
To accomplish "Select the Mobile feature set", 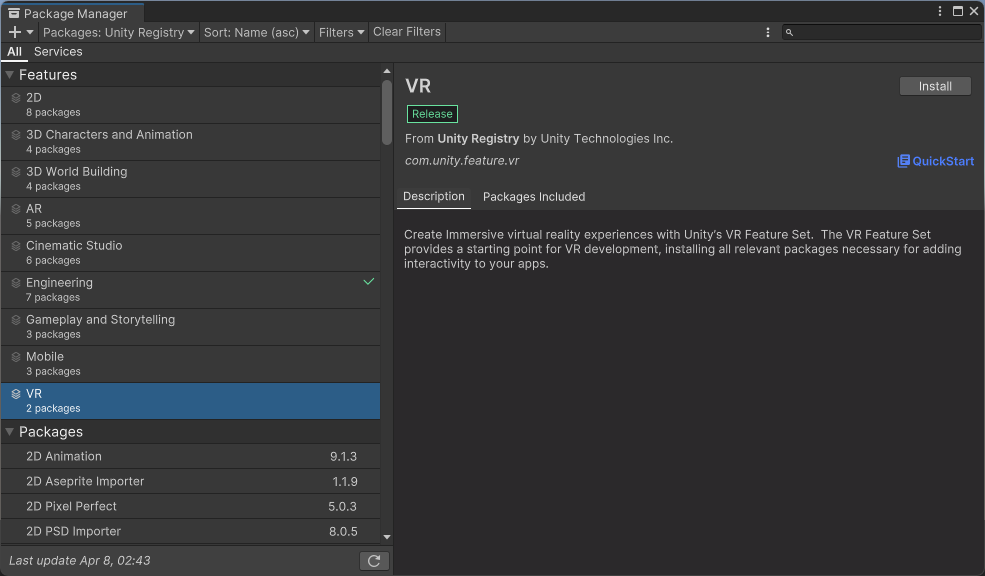I will [190, 364].
